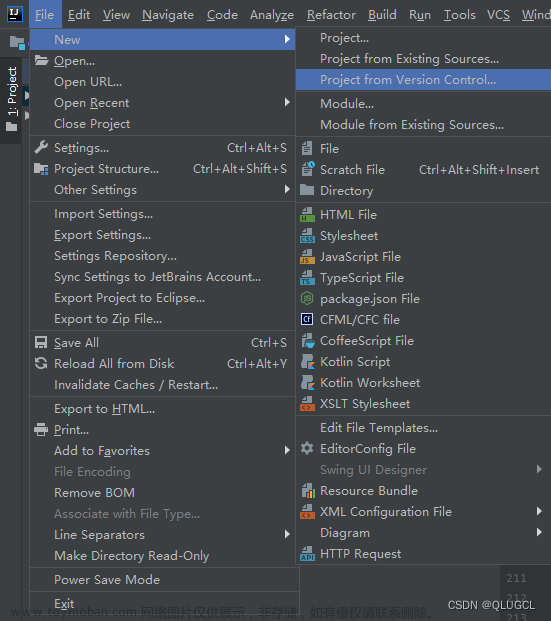Click the Reload All from Disk icon
Viewport: 551px width, 621px height.
tap(41, 363)
